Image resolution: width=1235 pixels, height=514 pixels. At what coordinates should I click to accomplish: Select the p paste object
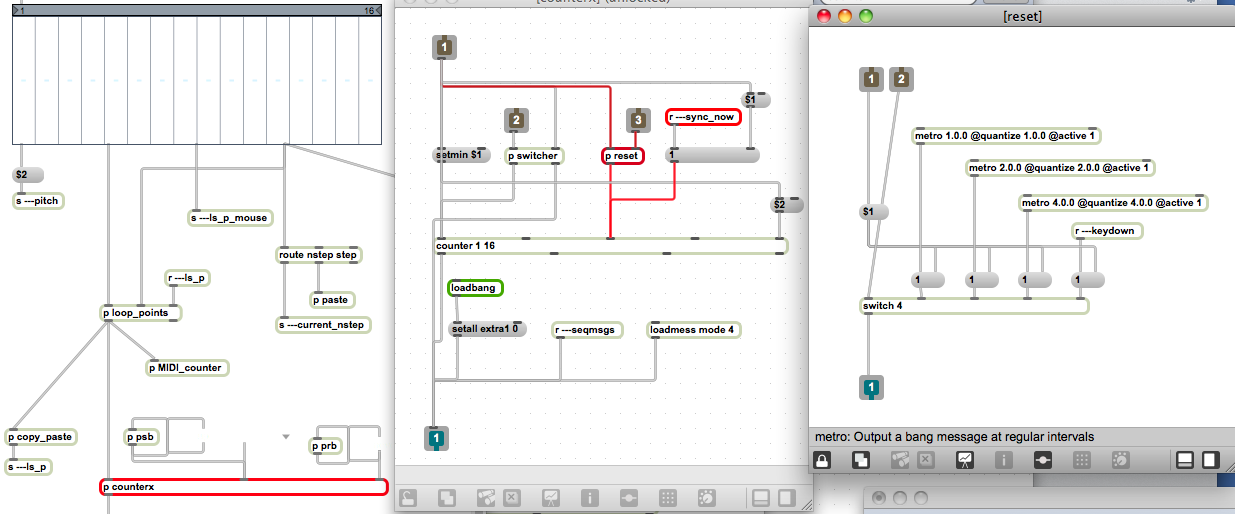coord(333,300)
